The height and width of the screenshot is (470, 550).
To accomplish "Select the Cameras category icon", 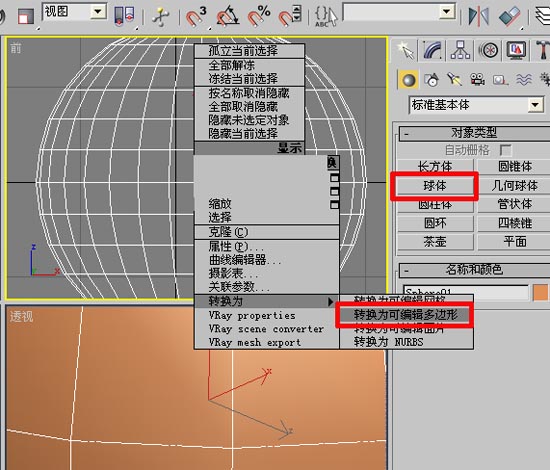I will pos(477,80).
